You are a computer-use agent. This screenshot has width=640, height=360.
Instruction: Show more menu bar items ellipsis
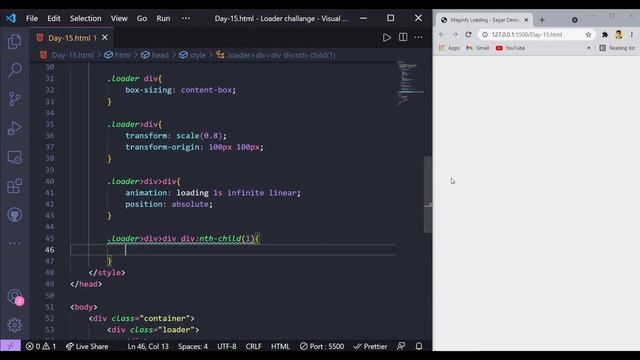coord(186,18)
